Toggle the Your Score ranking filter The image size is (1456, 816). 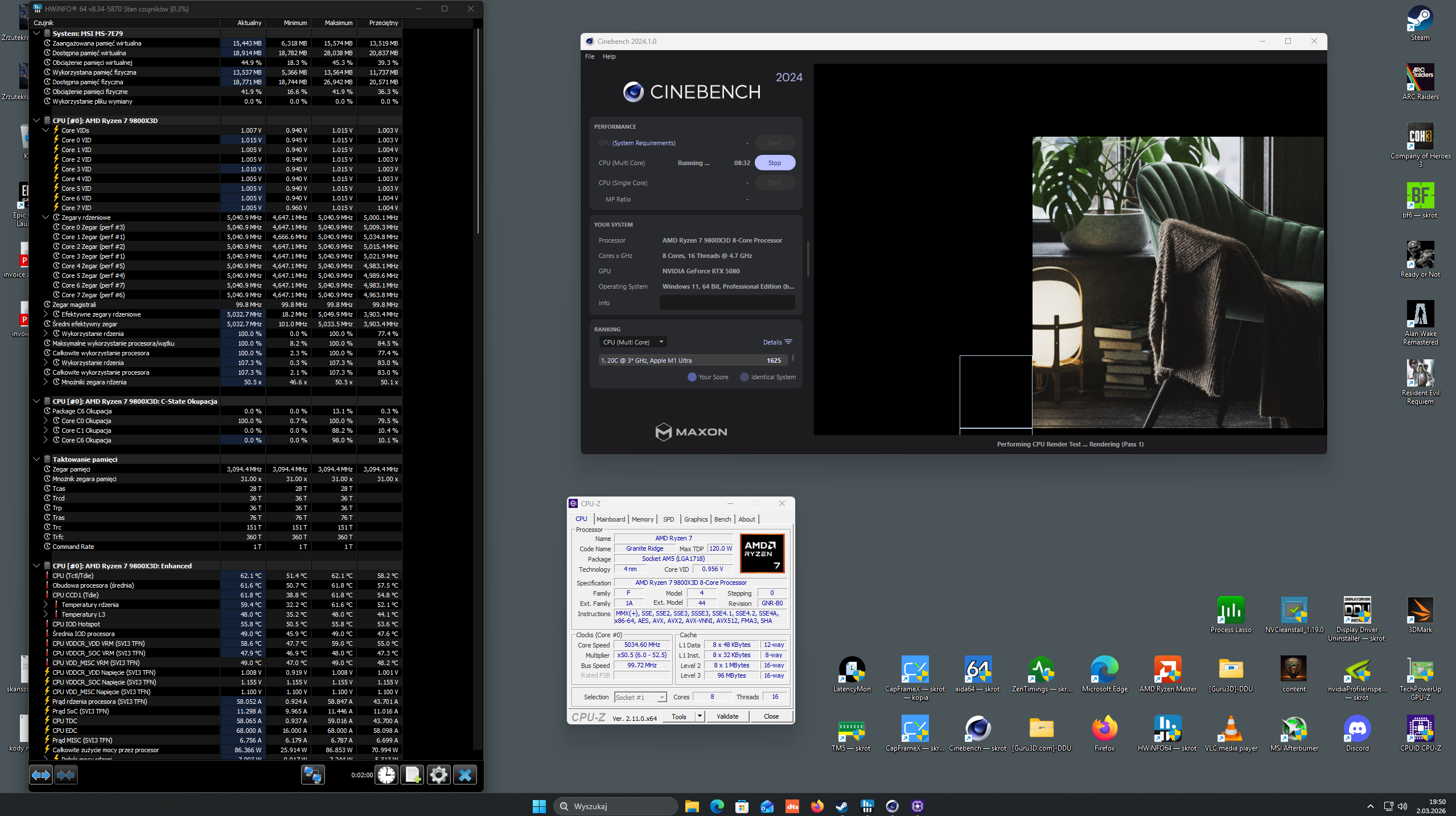click(692, 377)
